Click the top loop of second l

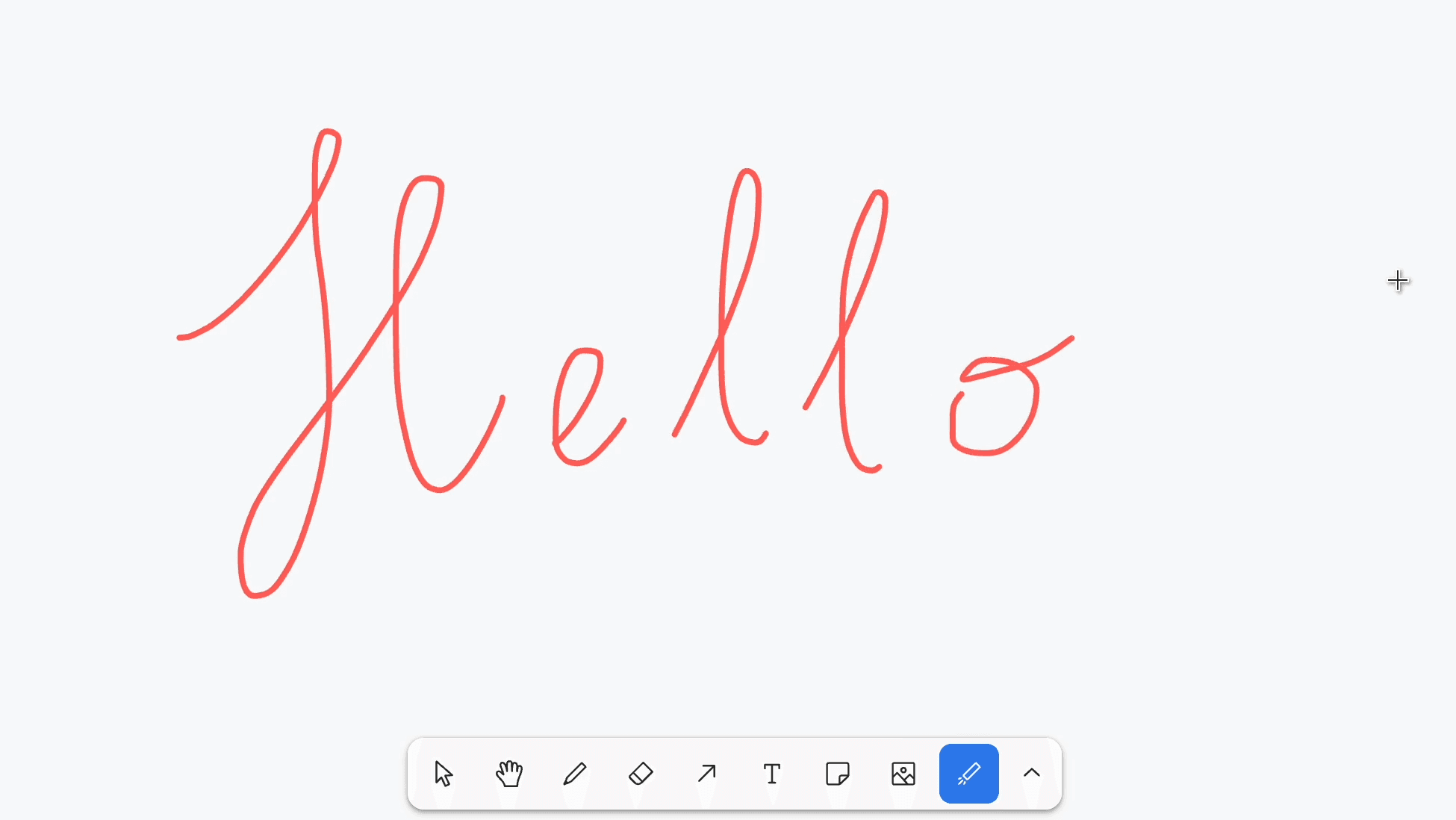pos(880,193)
